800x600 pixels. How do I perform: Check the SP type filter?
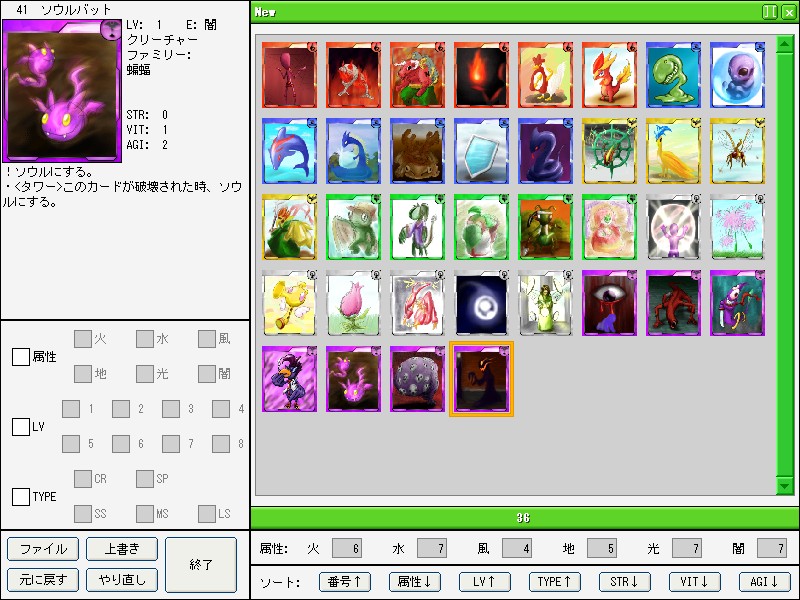point(145,479)
